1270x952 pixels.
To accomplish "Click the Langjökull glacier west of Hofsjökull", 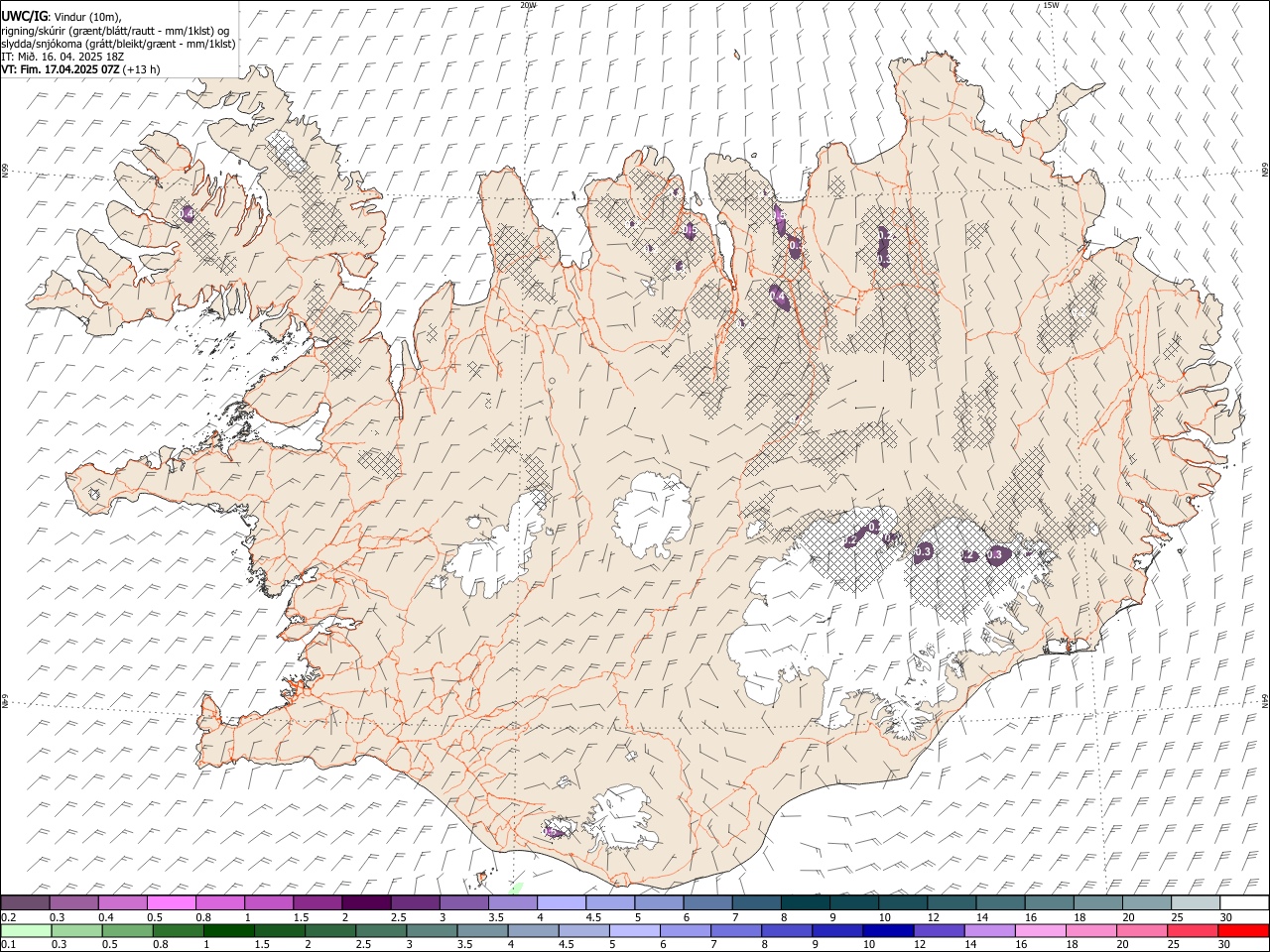I will (x=498, y=546).
